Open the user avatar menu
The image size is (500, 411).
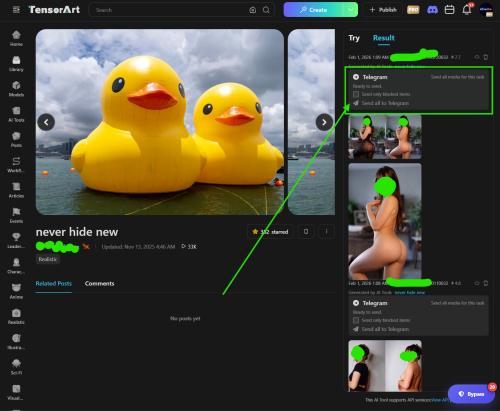pyautogui.click(x=486, y=10)
